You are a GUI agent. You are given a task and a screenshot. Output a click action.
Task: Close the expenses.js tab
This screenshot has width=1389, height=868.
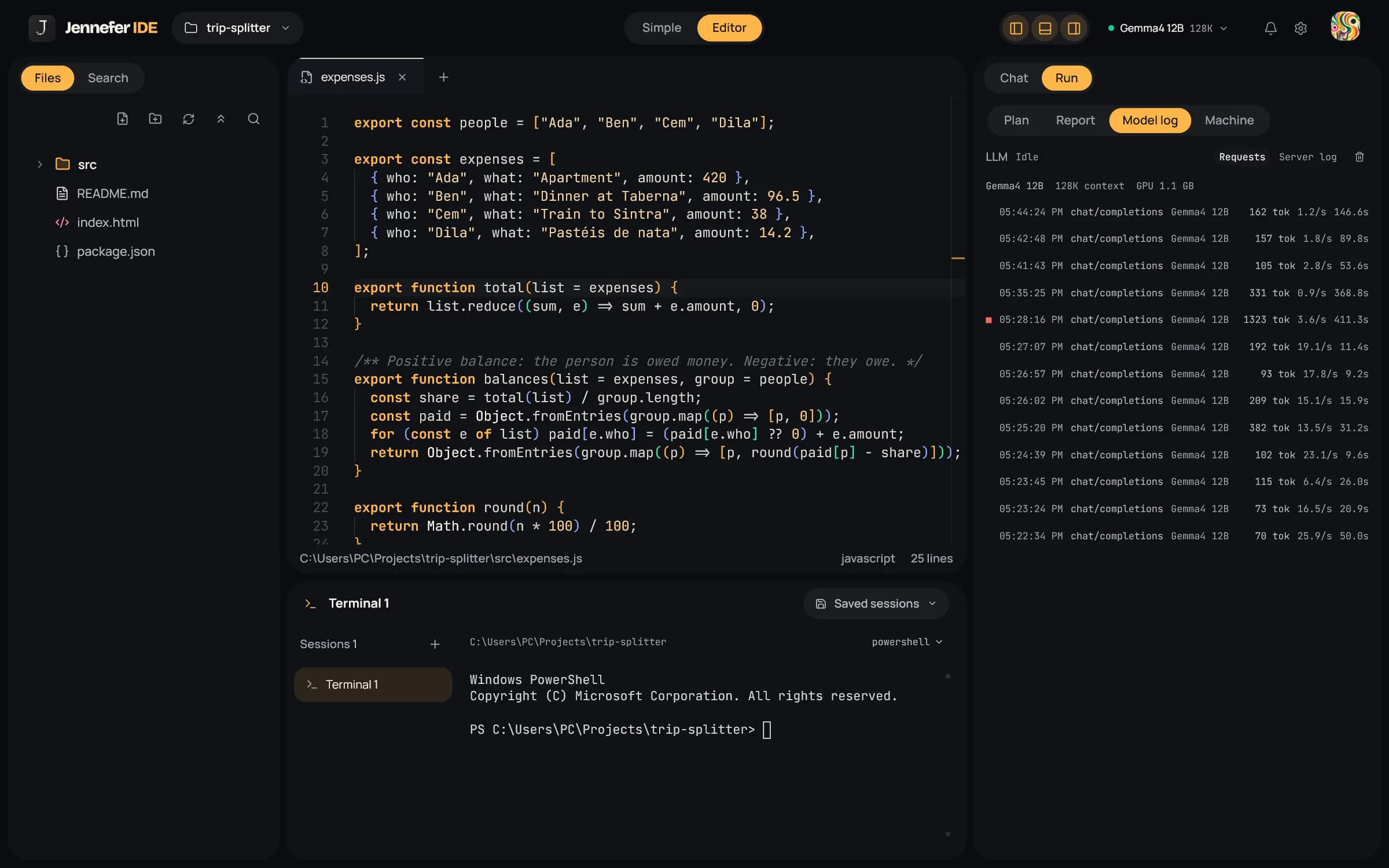point(402,77)
